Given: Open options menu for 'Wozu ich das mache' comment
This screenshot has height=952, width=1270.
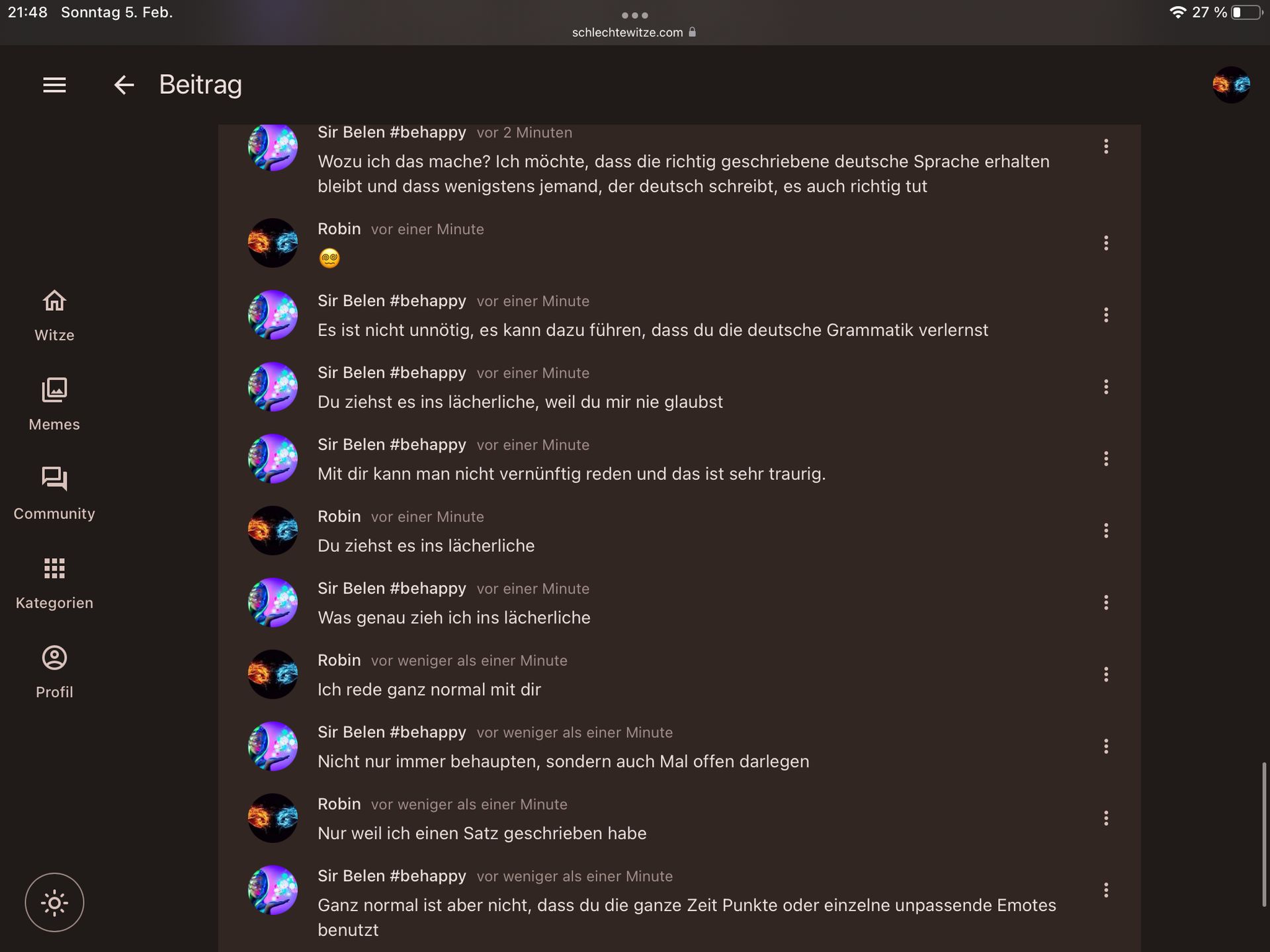Looking at the screenshot, I should click(1106, 147).
